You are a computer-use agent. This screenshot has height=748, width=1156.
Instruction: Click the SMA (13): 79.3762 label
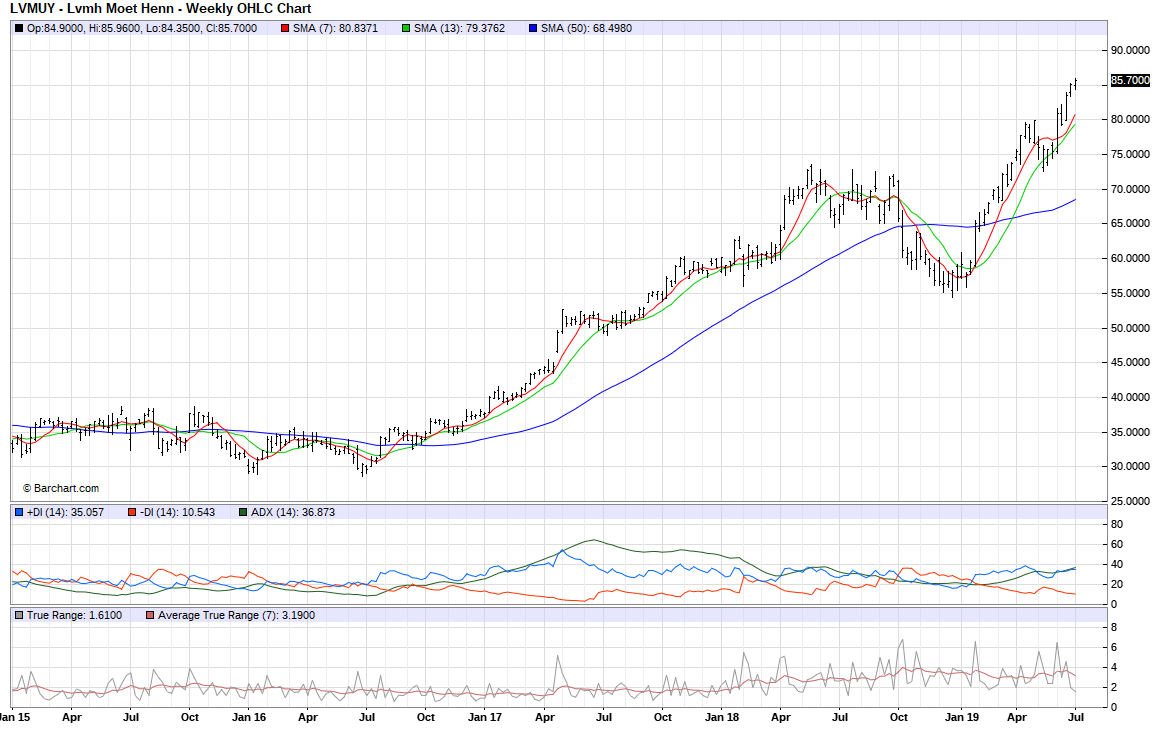(x=459, y=29)
